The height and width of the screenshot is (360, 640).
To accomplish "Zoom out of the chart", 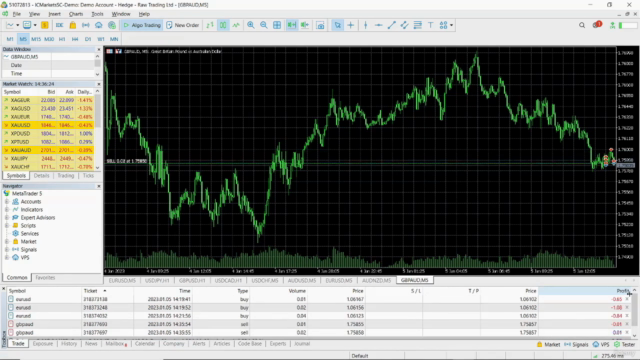I will coord(264,25).
